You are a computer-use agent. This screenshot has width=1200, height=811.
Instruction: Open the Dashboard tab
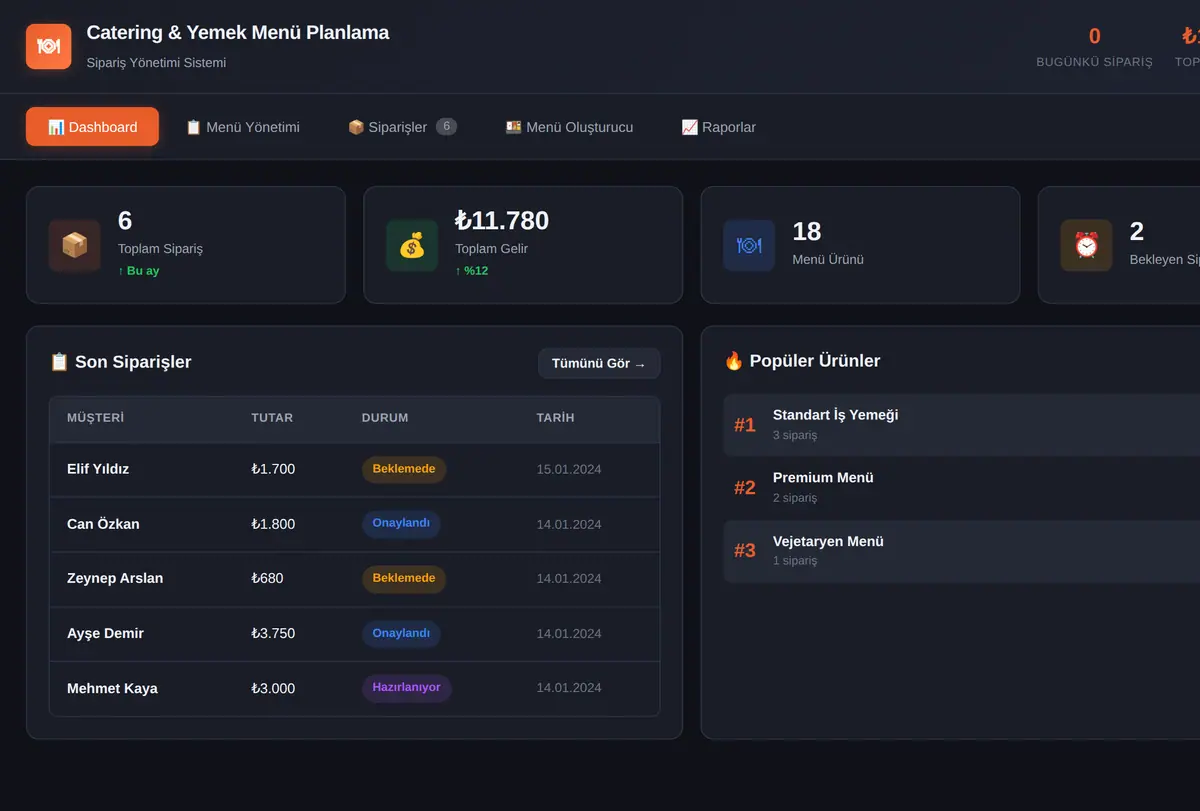click(92, 127)
